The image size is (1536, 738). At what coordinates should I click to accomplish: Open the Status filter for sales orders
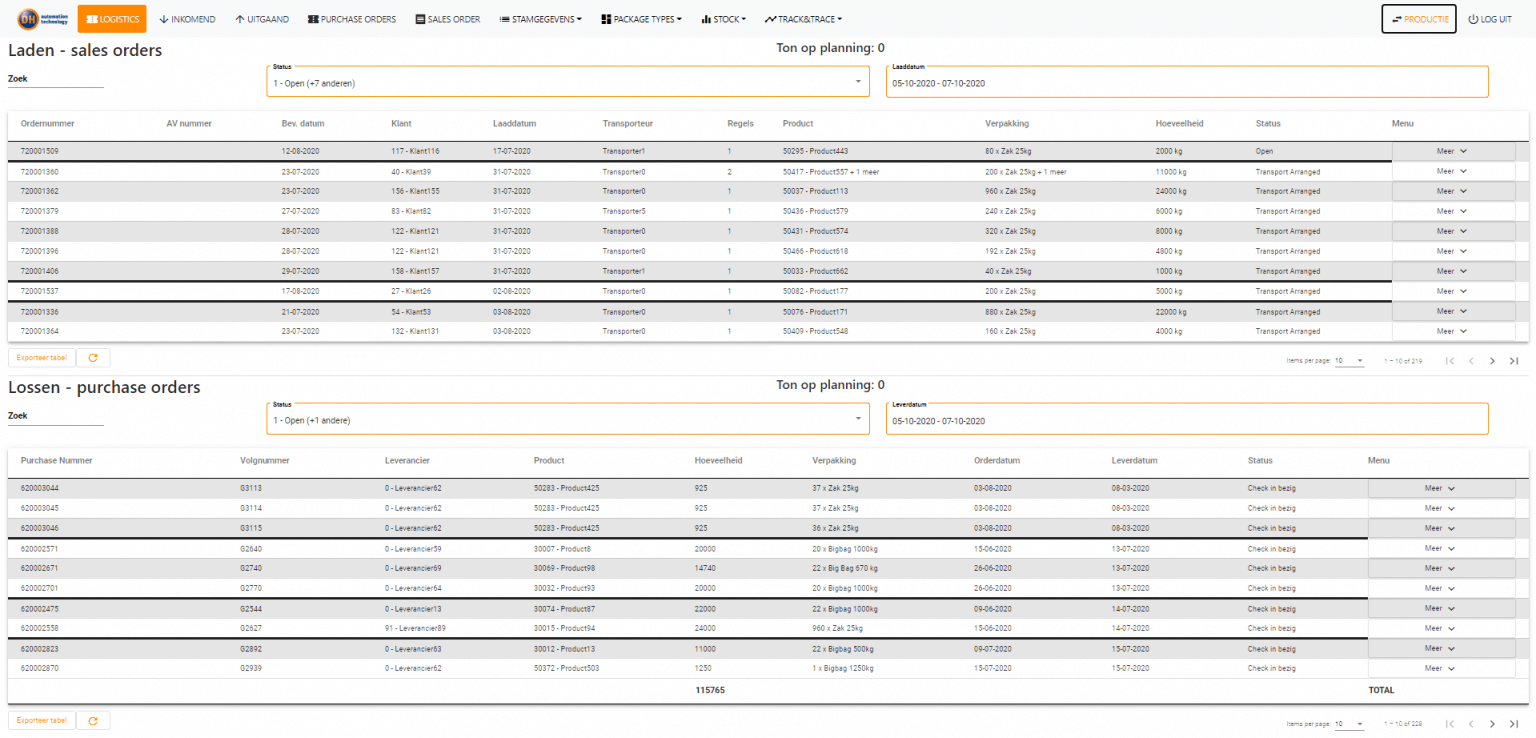coord(567,80)
